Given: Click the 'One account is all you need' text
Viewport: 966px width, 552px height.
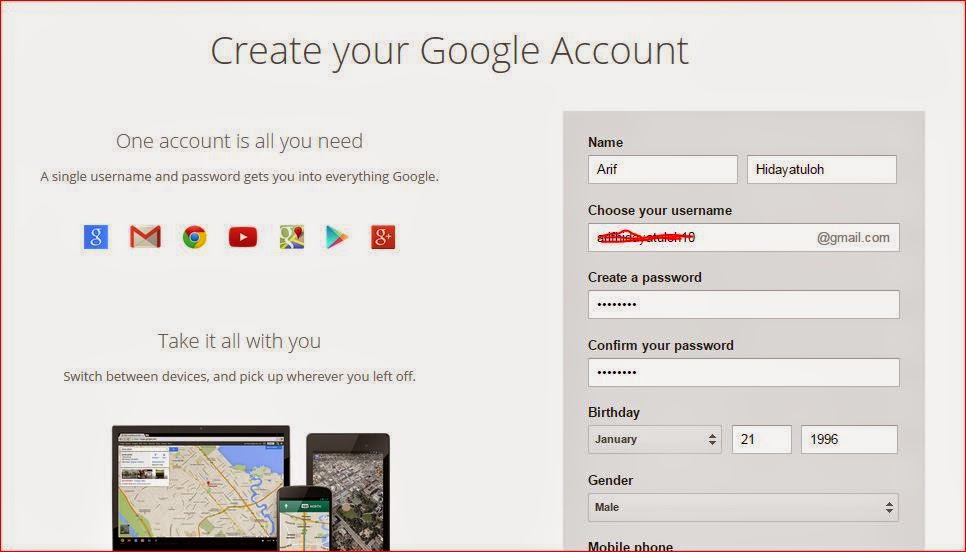Looking at the screenshot, I should (x=239, y=141).
